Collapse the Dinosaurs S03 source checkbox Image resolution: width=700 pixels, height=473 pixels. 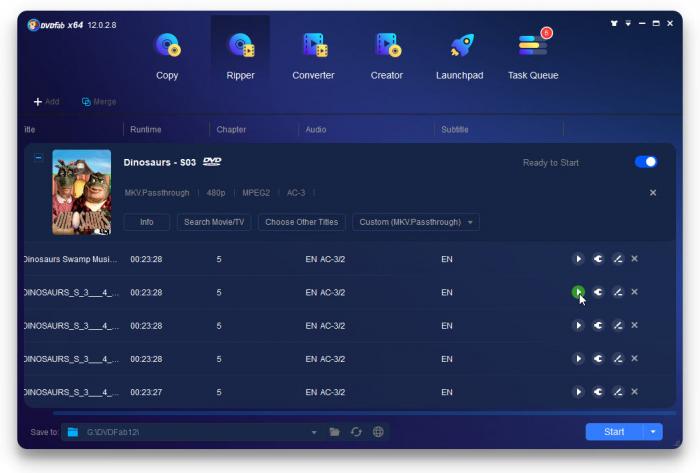tap(39, 158)
